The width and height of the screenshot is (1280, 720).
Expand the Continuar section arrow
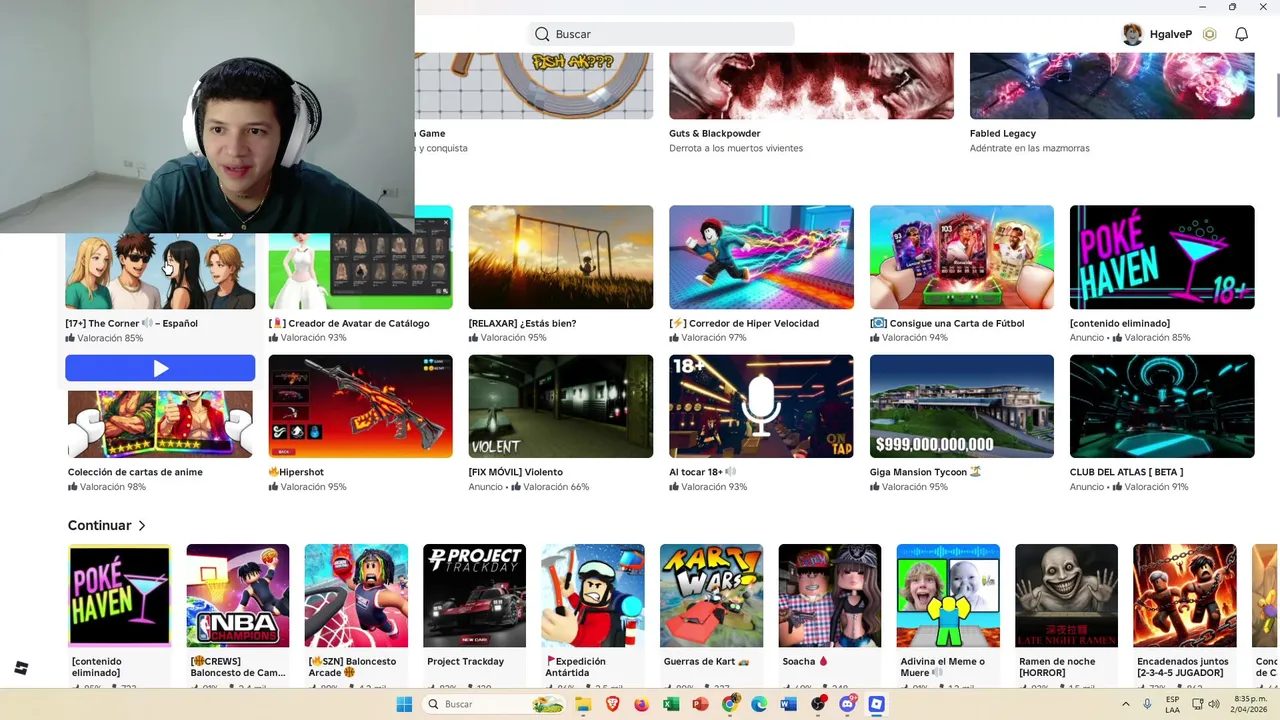pos(142,525)
